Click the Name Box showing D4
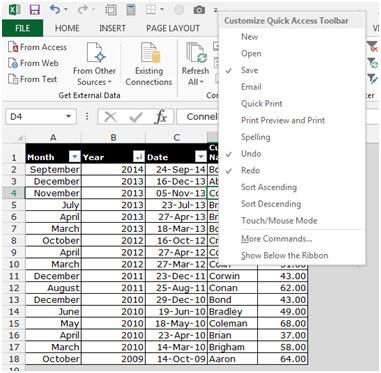The width and height of the screenshot is (381, 373). 35,117
